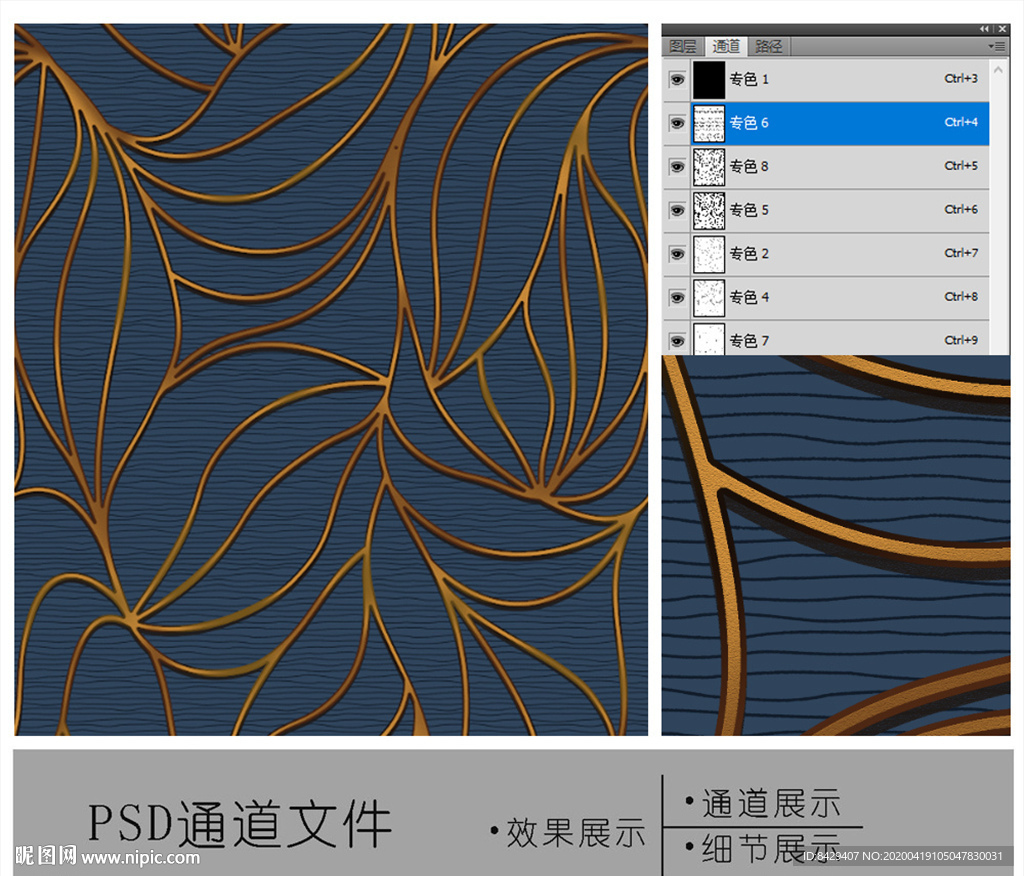Viewport: 1024px width, 876px height.
Task: Select the highlighted 专色 6 channel name
Action: [x=749, y=123]
